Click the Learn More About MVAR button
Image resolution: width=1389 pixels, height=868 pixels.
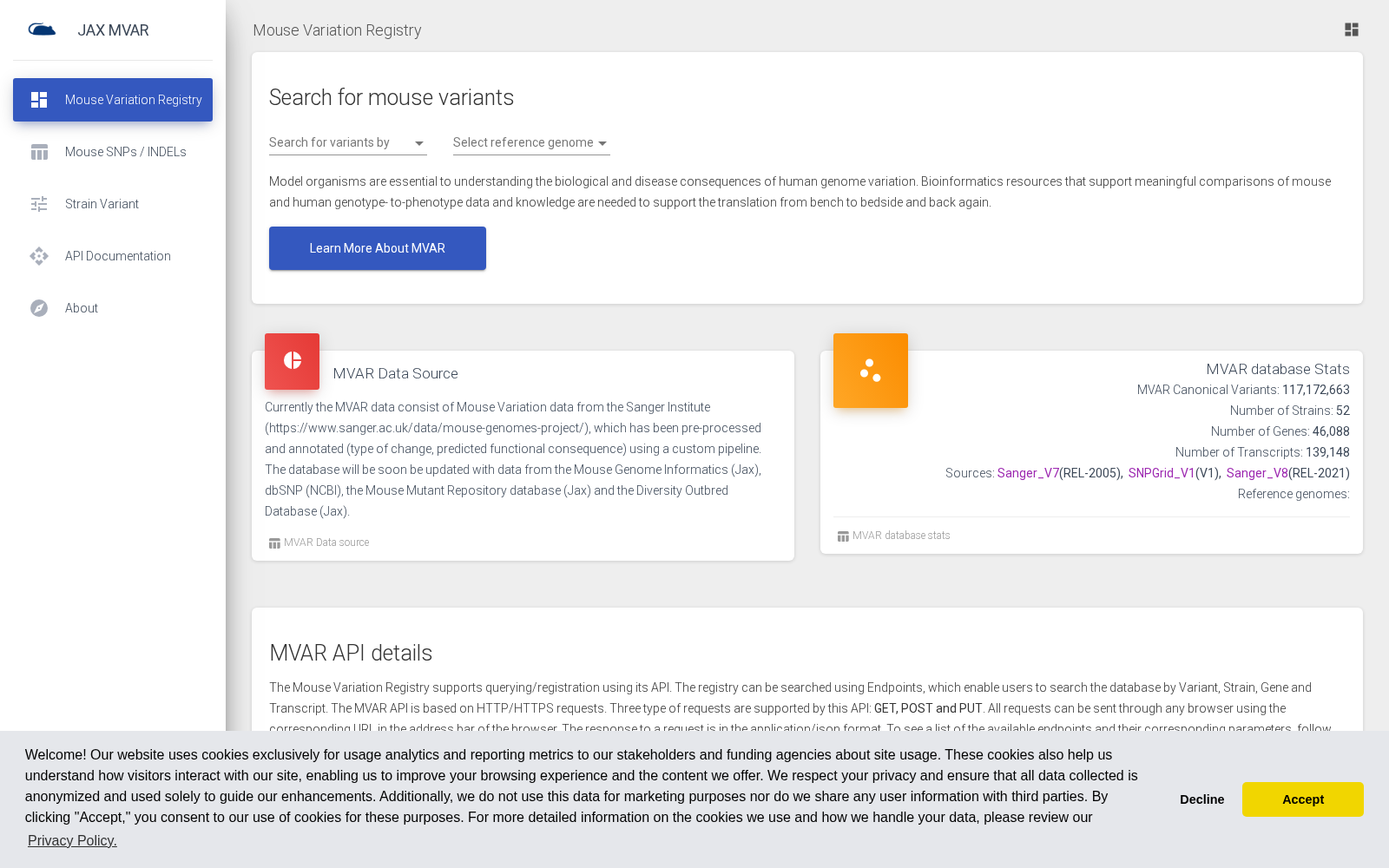click(x=378, y=248)
